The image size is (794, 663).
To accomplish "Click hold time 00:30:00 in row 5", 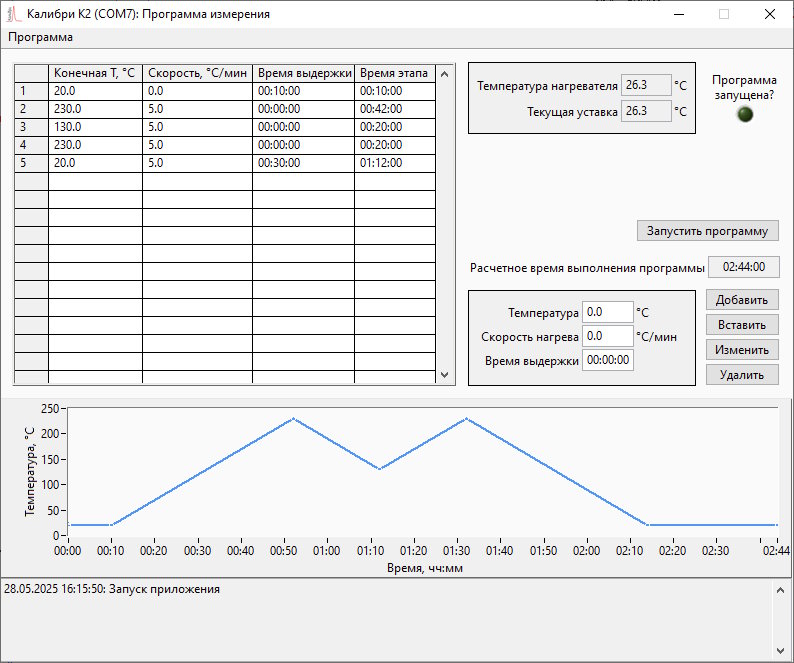I will point(303,163).
